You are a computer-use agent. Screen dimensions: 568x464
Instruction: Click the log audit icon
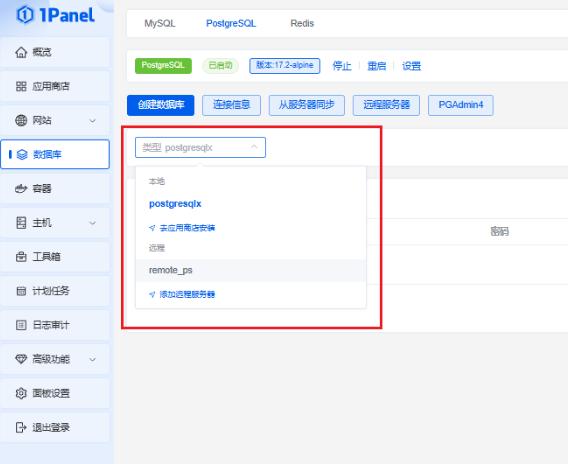point(21,325)
